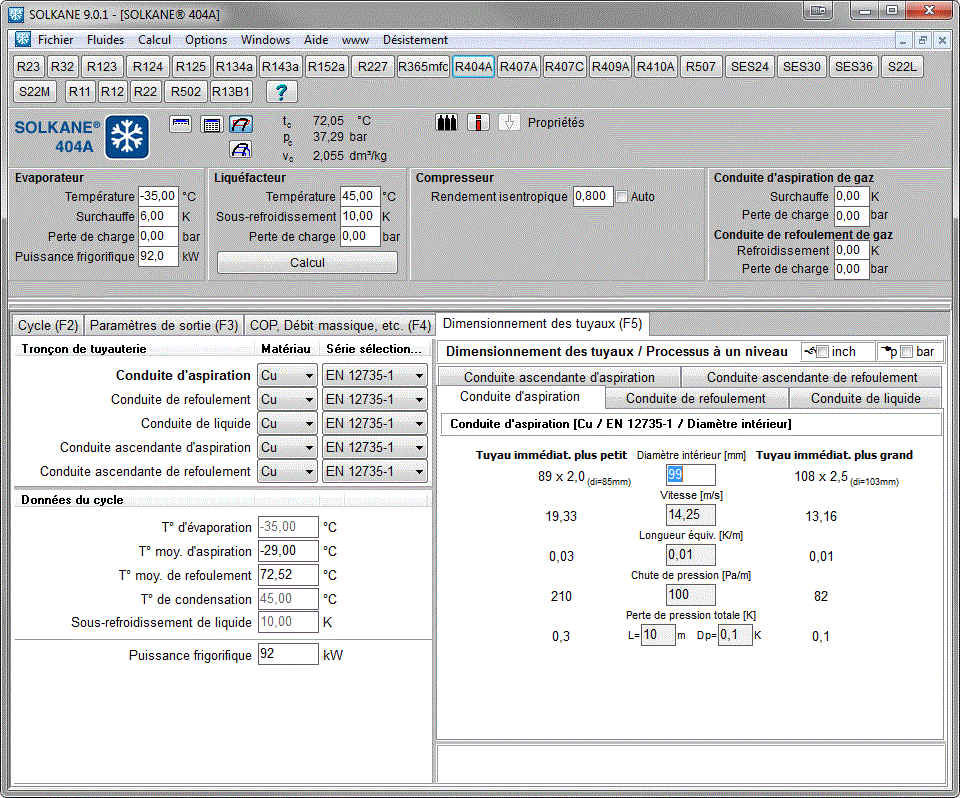960x798 pixels.
Task: Open EN 12735-1 series dropdown for Conduite de refoulement
Action: [x=375, y=399]
